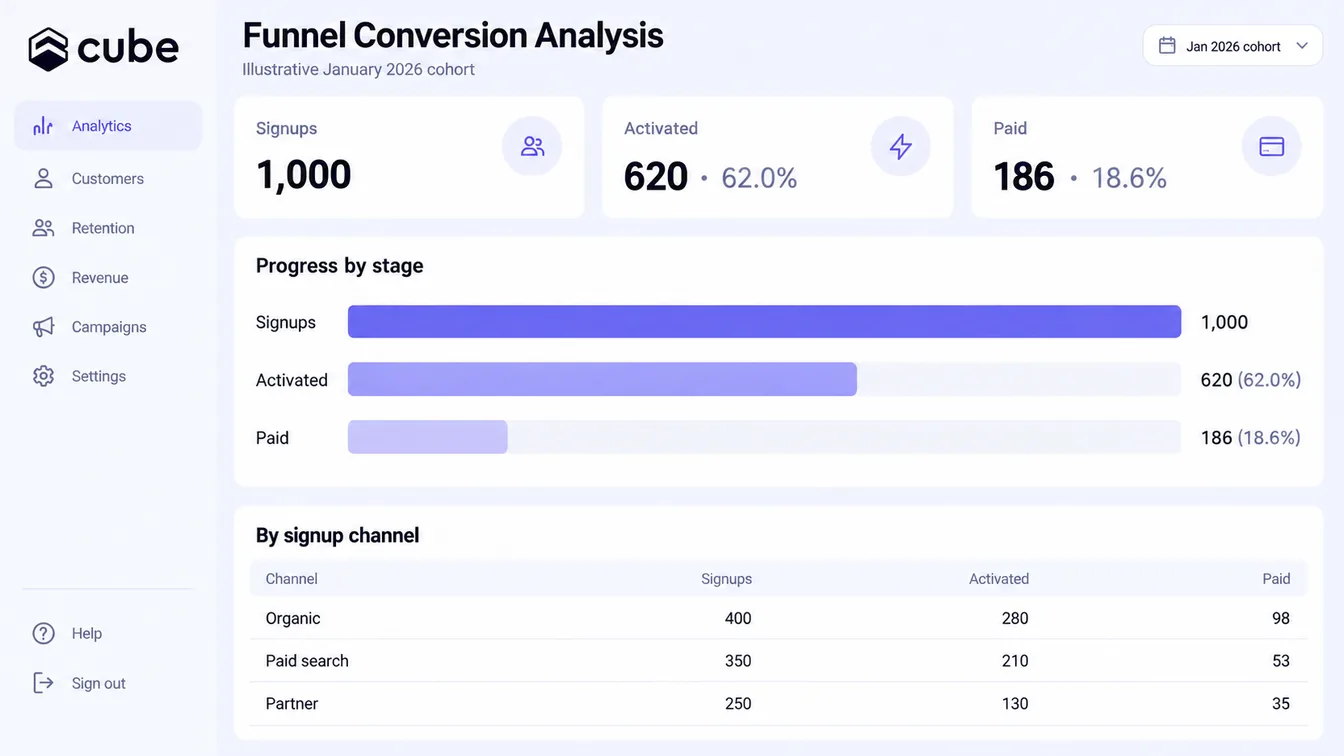The height and width of the screenshot is (756, 1344).
Task: Click the Sign out arrow icon
Action: (x=43, y=683)
